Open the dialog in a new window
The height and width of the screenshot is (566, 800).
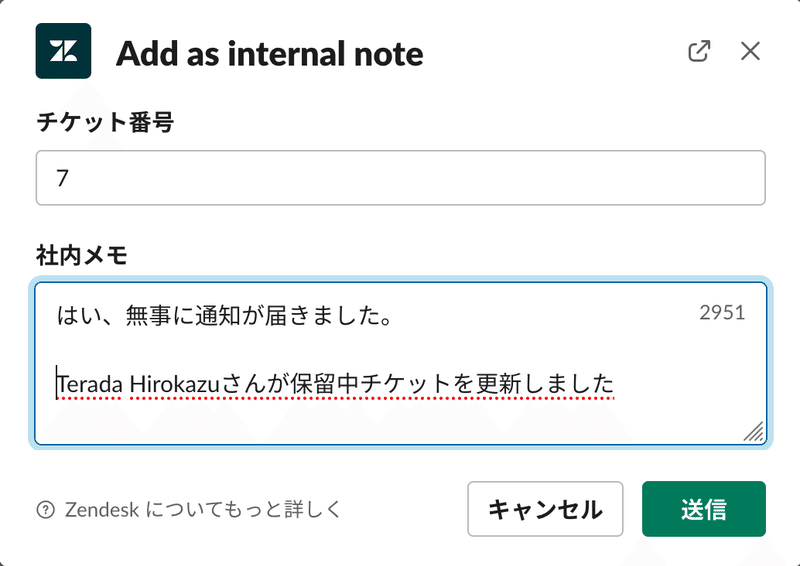point(699,51)
